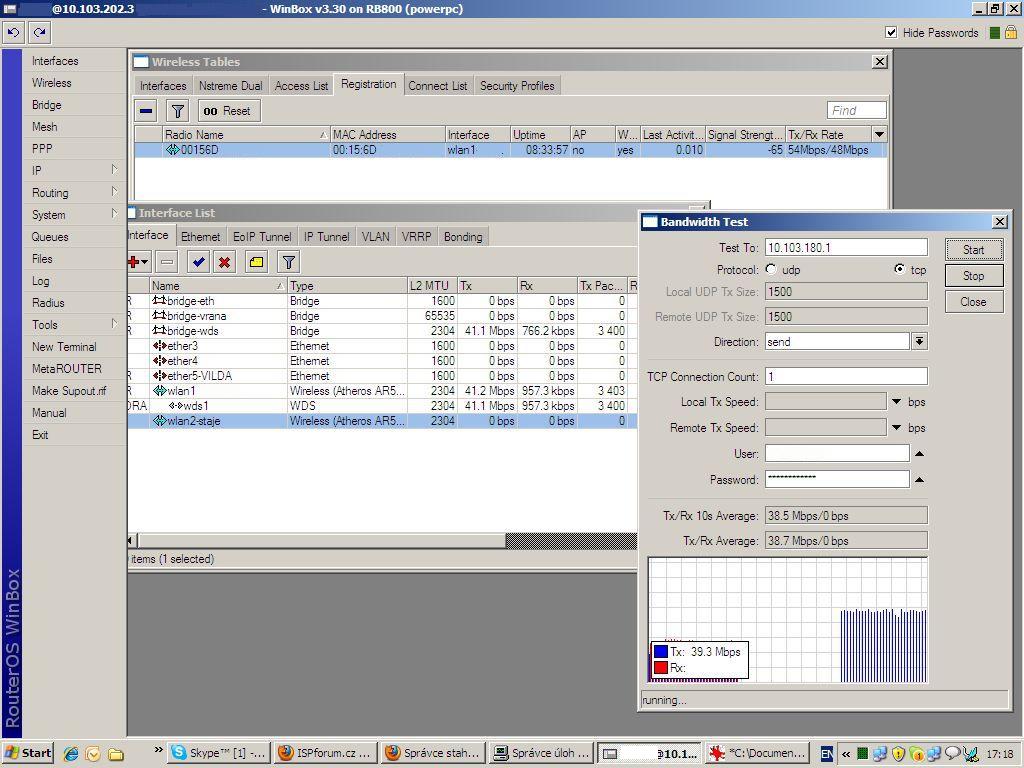1024x768 pixels.
Task: Click the Interface List filter funnel icon
Action: click(x=288, y=262)
